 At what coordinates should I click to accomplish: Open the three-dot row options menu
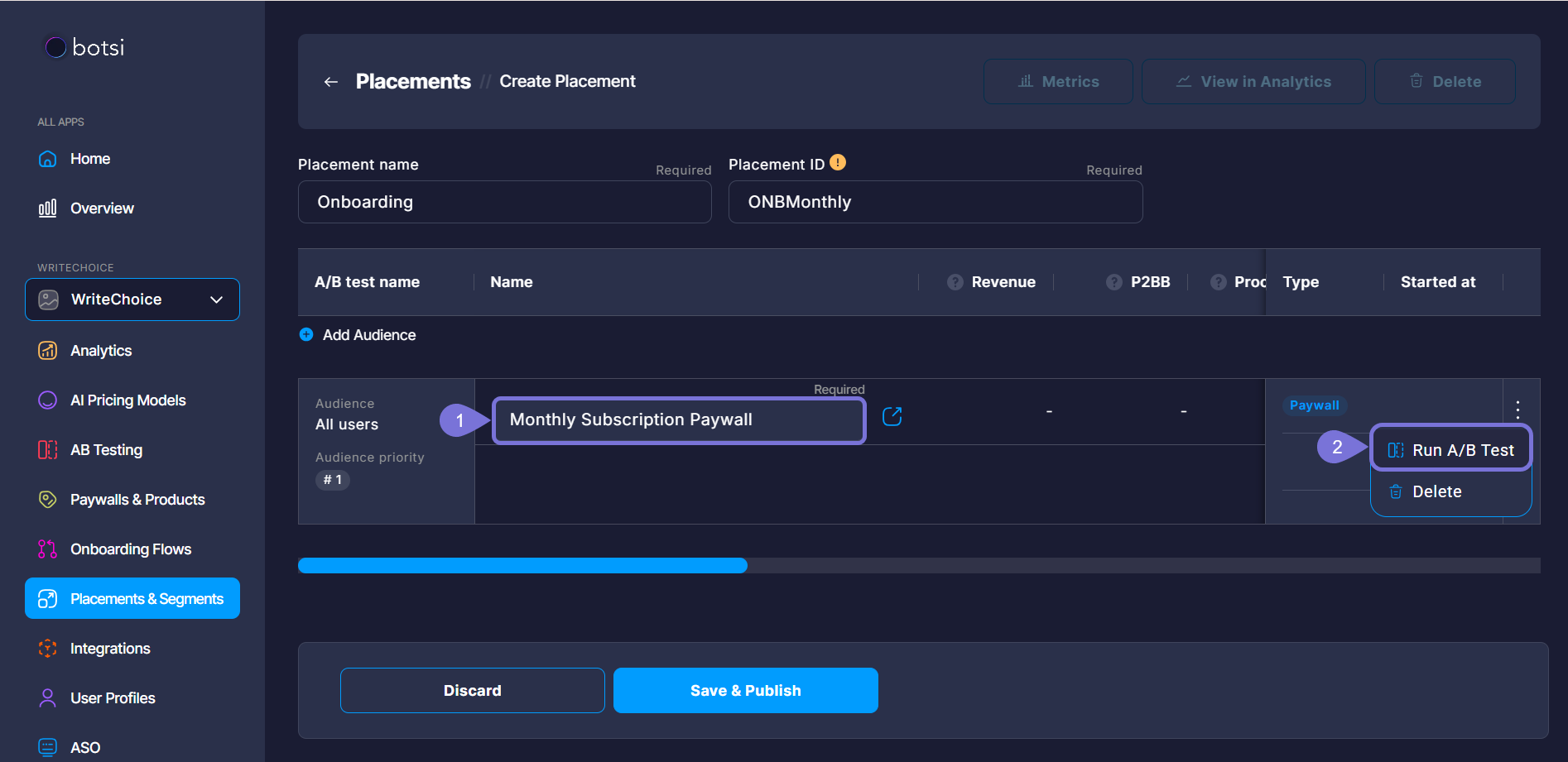[1517, 409]
